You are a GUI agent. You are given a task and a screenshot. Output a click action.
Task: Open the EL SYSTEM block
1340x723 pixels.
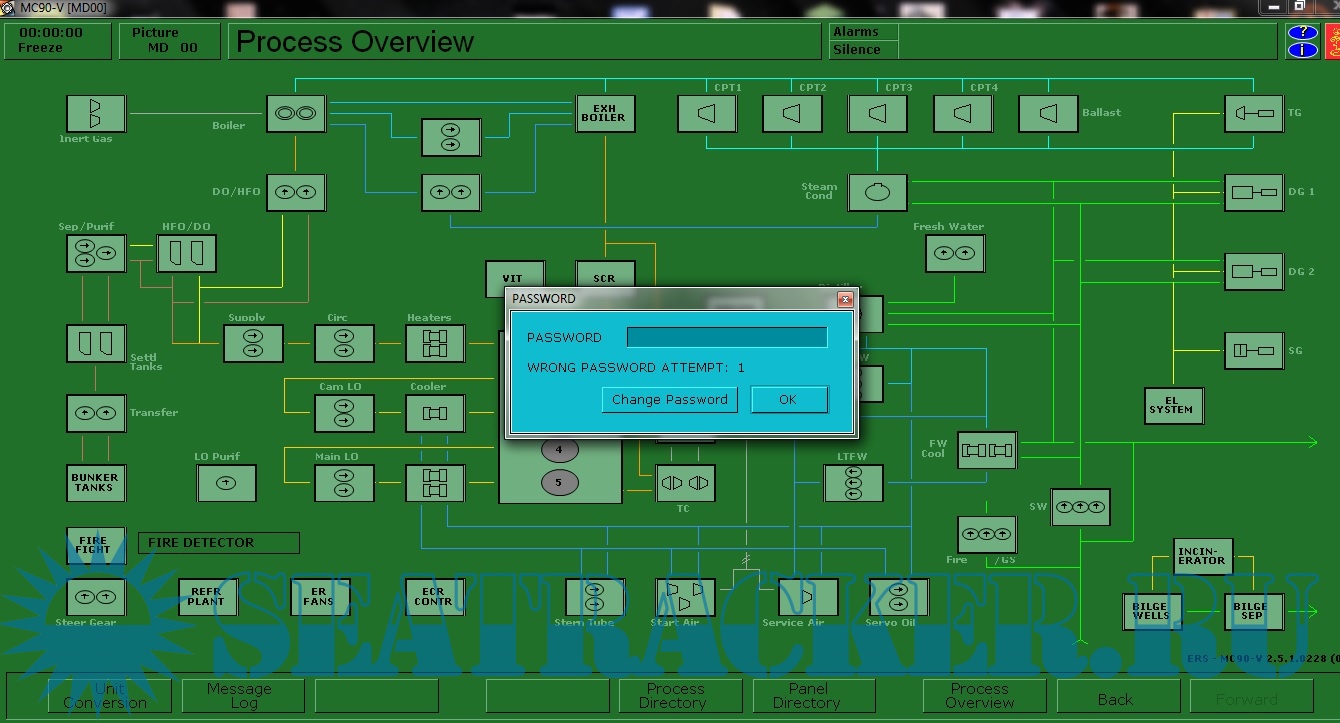1174,406
